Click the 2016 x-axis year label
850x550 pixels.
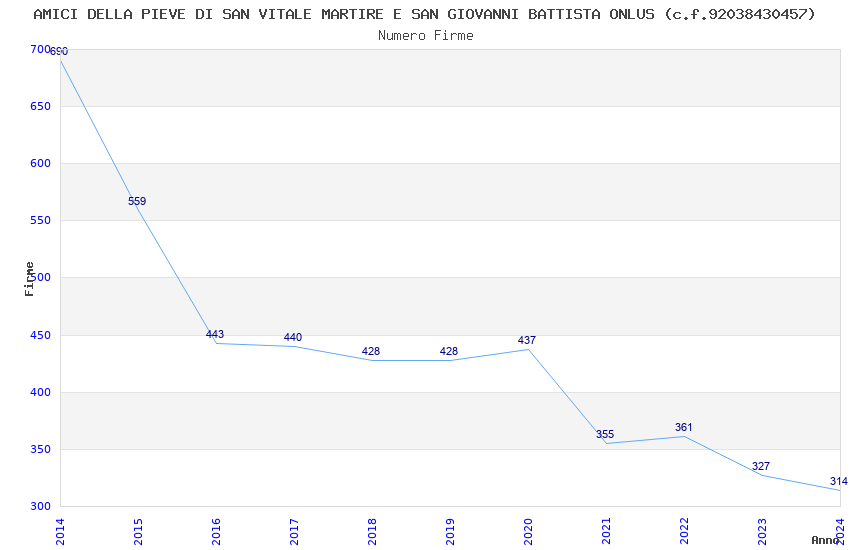click(216, 532)
